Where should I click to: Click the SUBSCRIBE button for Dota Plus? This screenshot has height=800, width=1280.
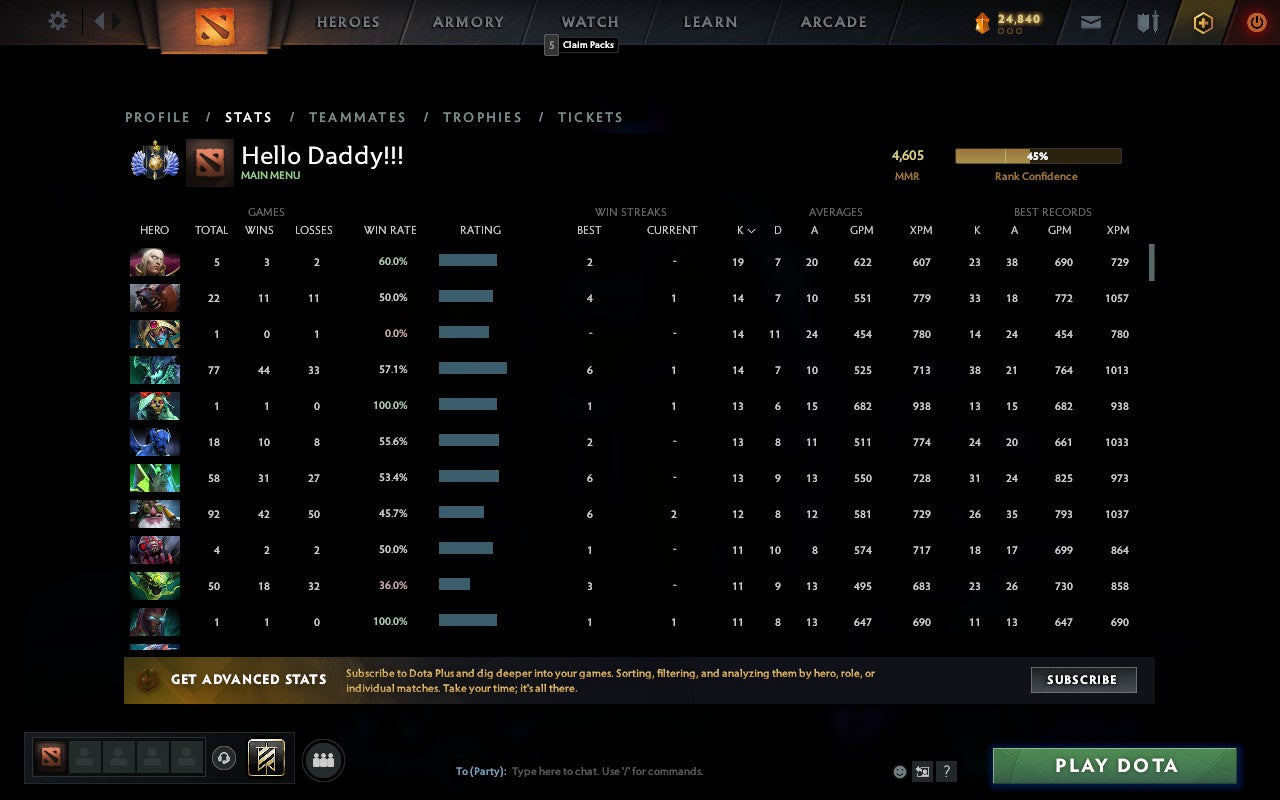1083,680
